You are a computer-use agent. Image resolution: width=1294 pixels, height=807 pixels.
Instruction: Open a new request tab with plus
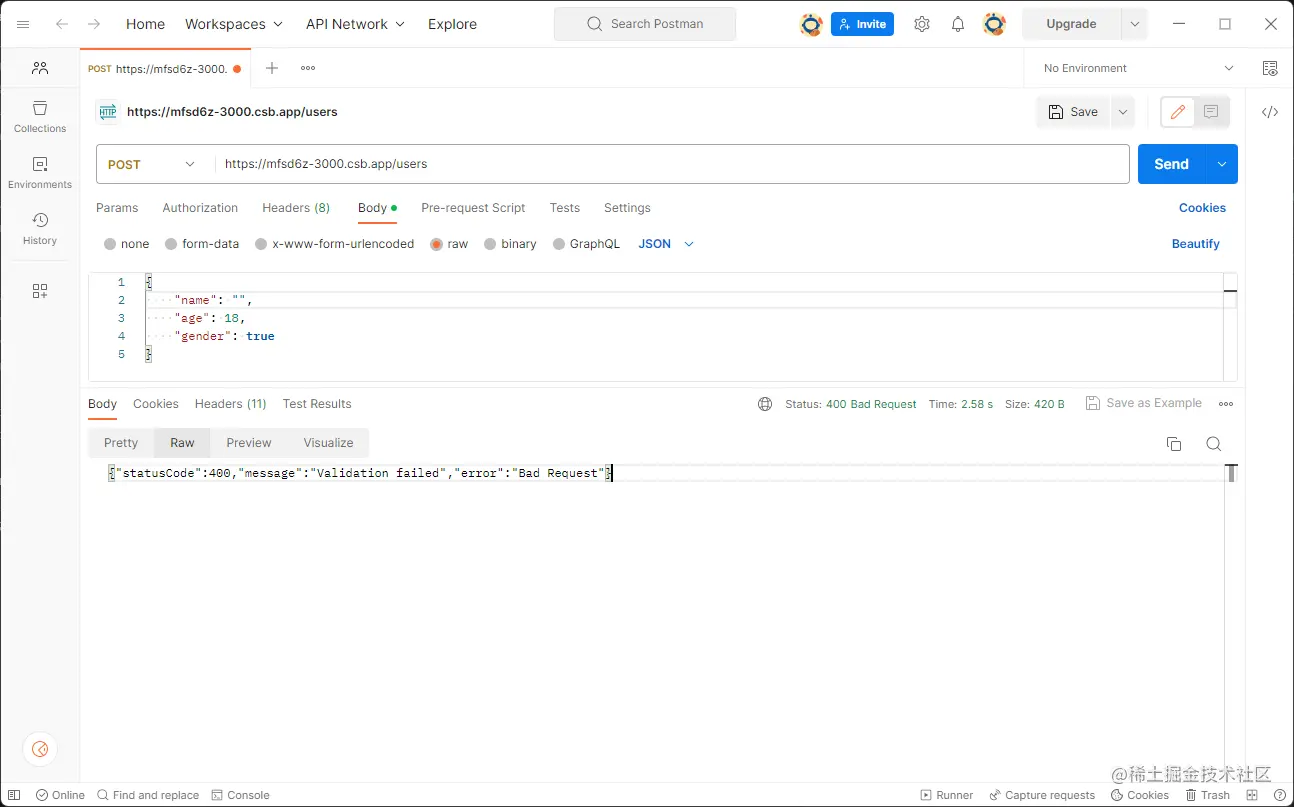(272, 68)
